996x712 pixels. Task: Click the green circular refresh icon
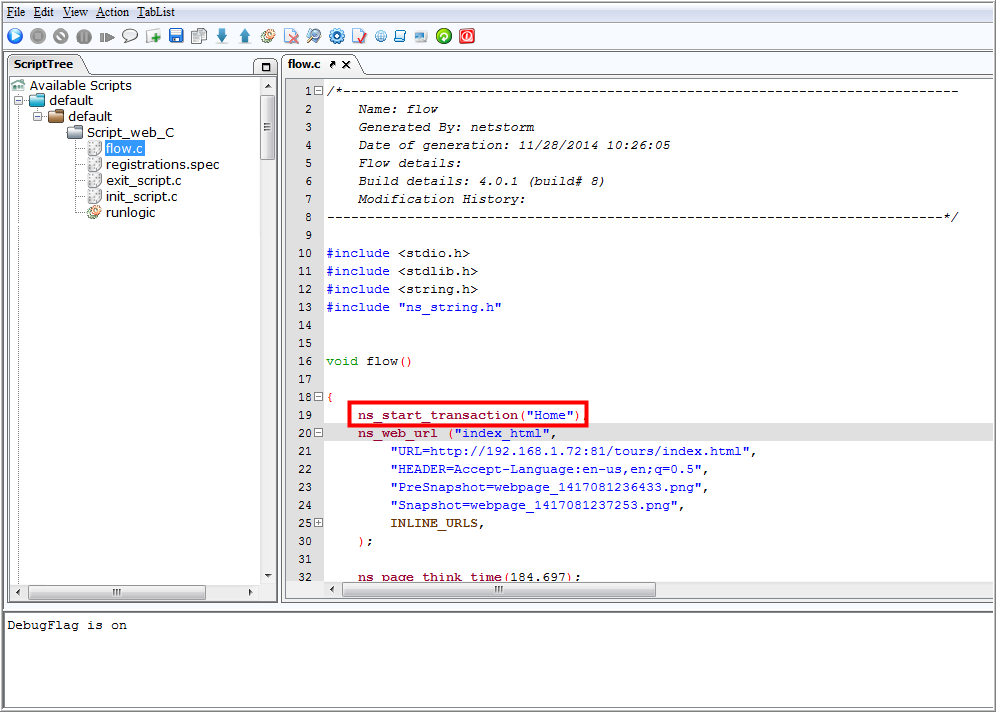click(444, 36)
